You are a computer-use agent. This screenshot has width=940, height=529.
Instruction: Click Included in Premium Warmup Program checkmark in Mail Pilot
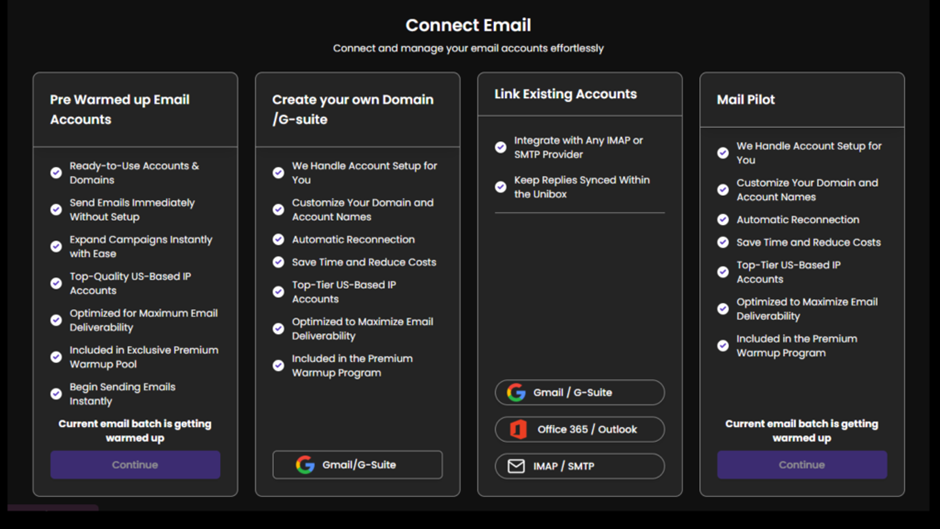coord(723,345)
